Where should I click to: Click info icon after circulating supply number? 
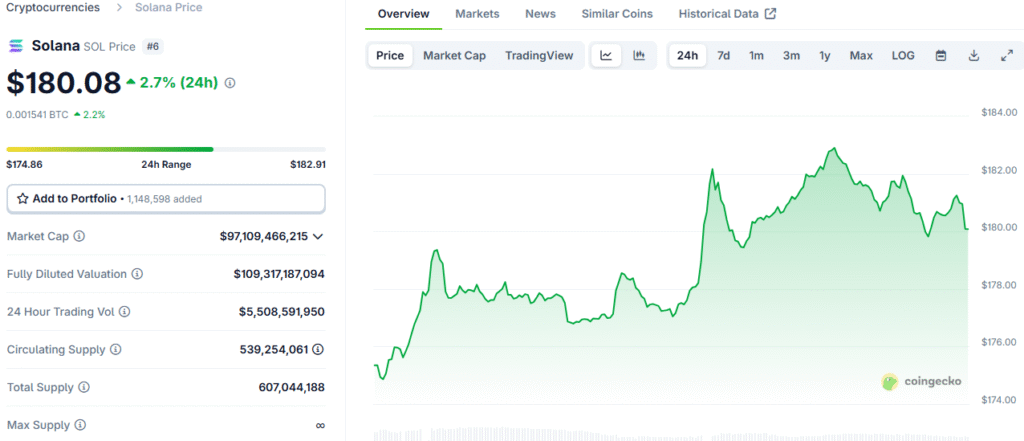click(x=318, y=350)
